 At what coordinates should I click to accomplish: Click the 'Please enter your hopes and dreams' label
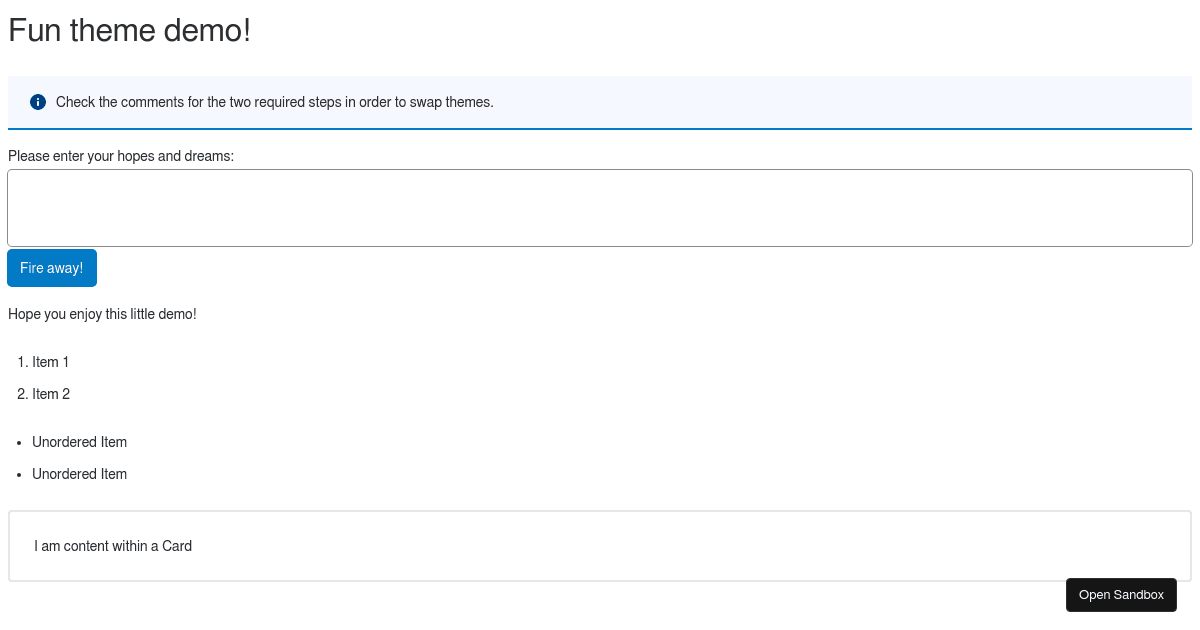point(120,156)
